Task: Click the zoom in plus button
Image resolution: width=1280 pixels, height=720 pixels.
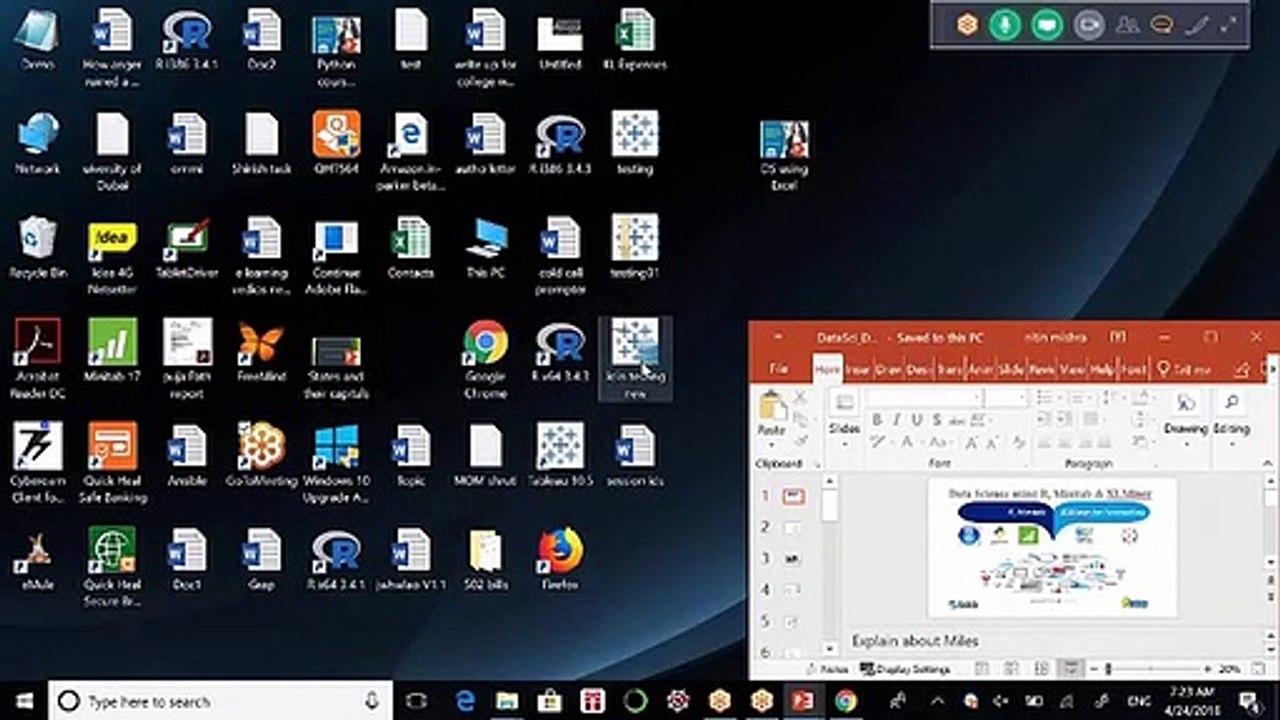Action: coord(1206,668)
